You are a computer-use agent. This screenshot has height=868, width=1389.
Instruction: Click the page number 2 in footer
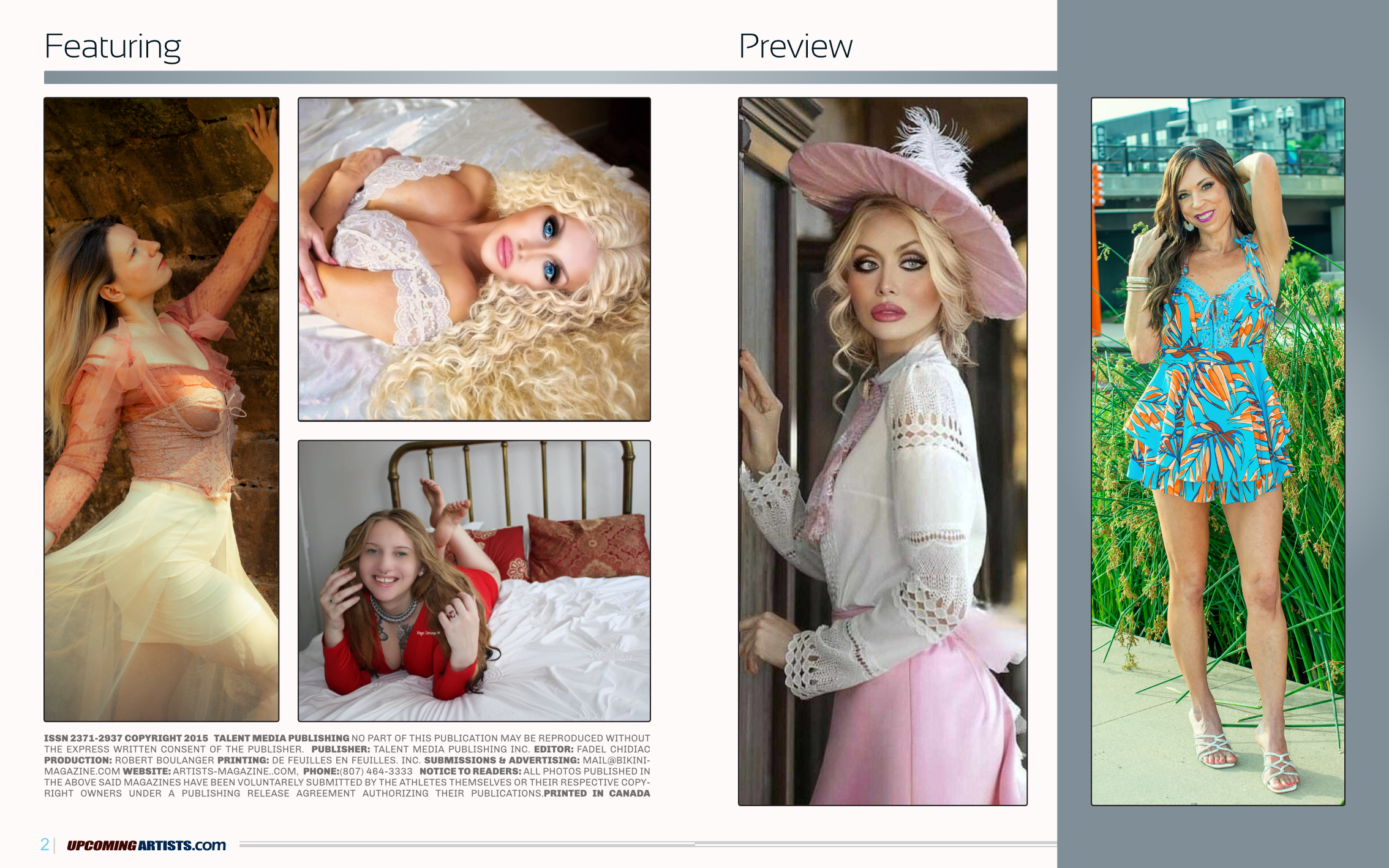click(x=45, y=844)
